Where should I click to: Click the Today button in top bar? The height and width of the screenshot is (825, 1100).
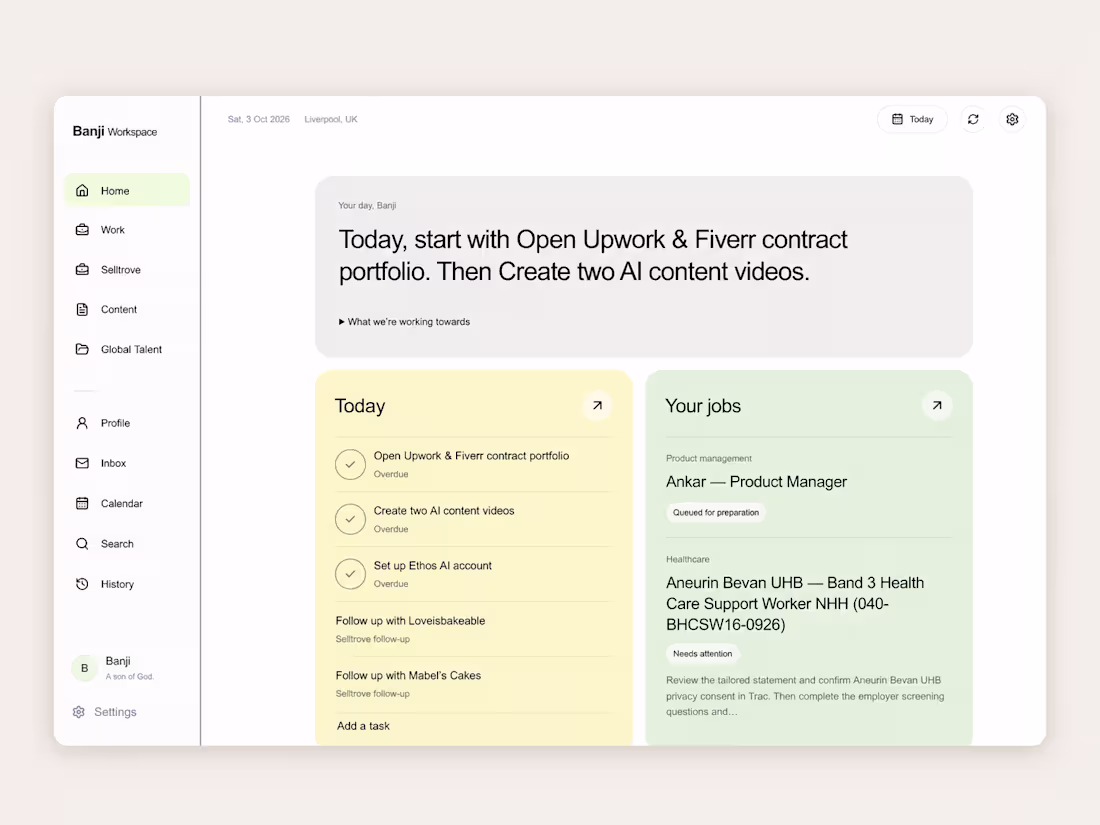[x=912, y=119]
